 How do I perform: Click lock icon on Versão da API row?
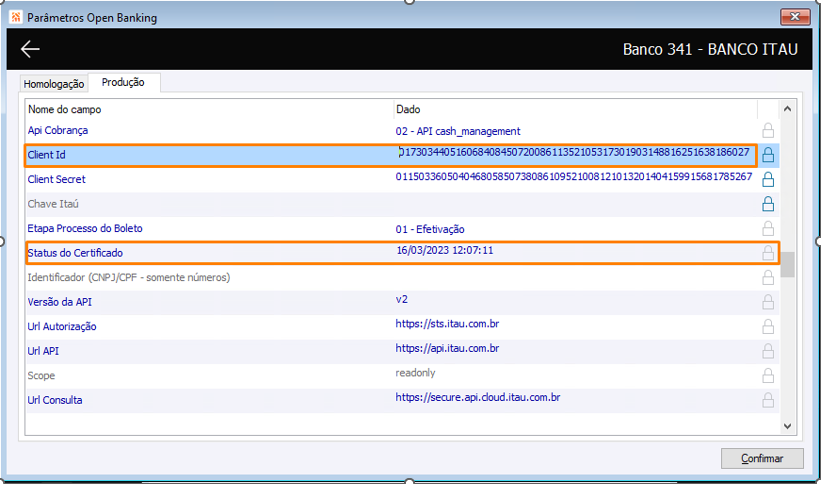pyautogui.click(x=768, y=302)
